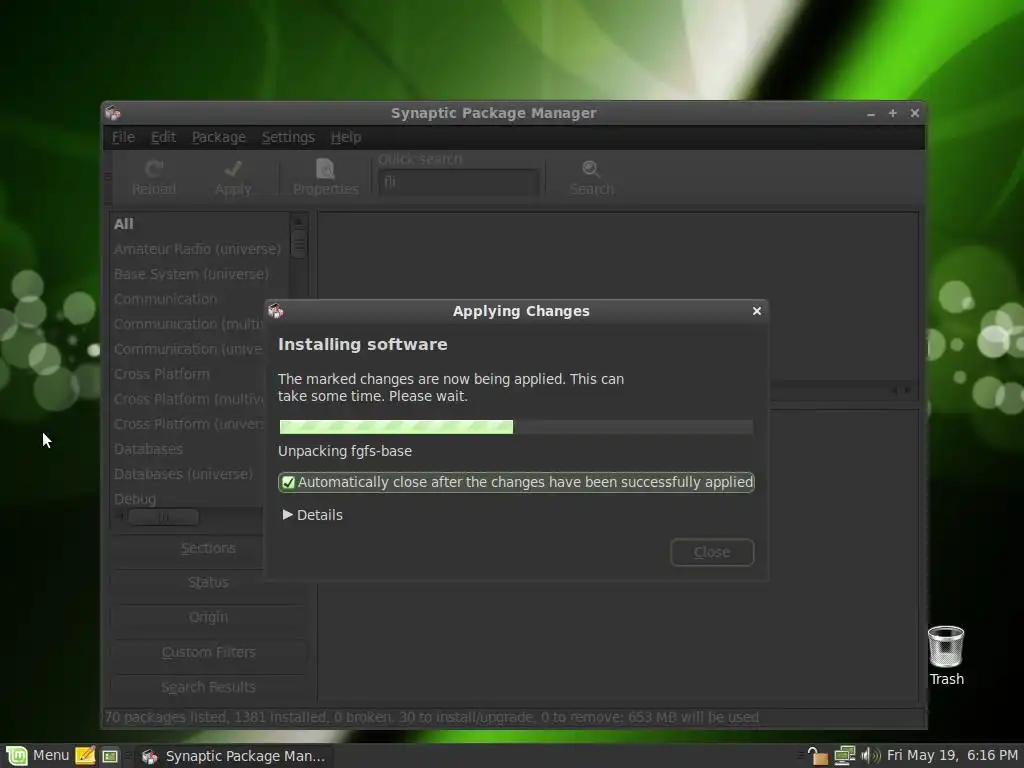Click the Sections filter button

pyautogui.click(x=208, y=548)
